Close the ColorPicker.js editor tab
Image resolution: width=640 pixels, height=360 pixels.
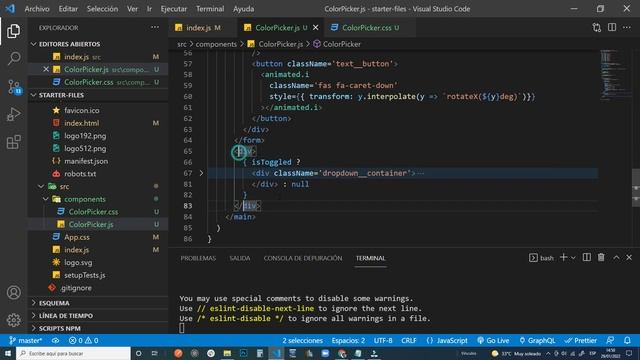[x=316, y=27]
